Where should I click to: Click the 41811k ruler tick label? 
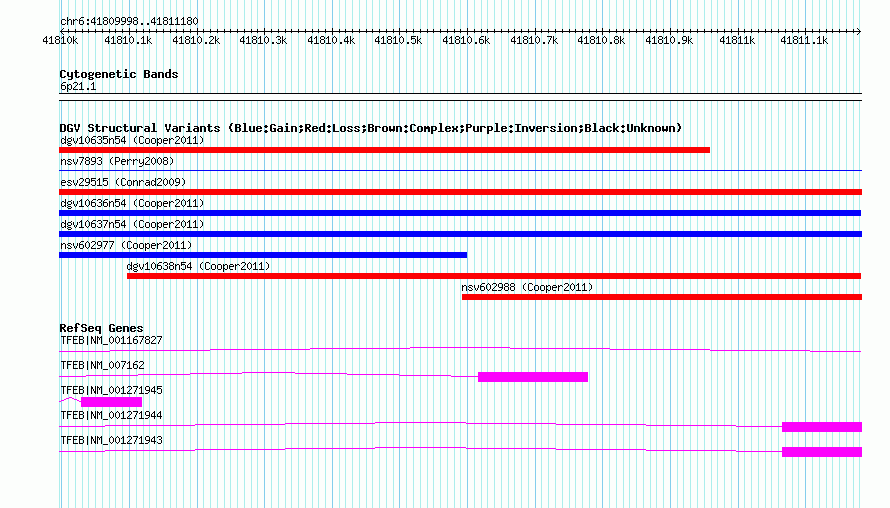tap(737, 40)
